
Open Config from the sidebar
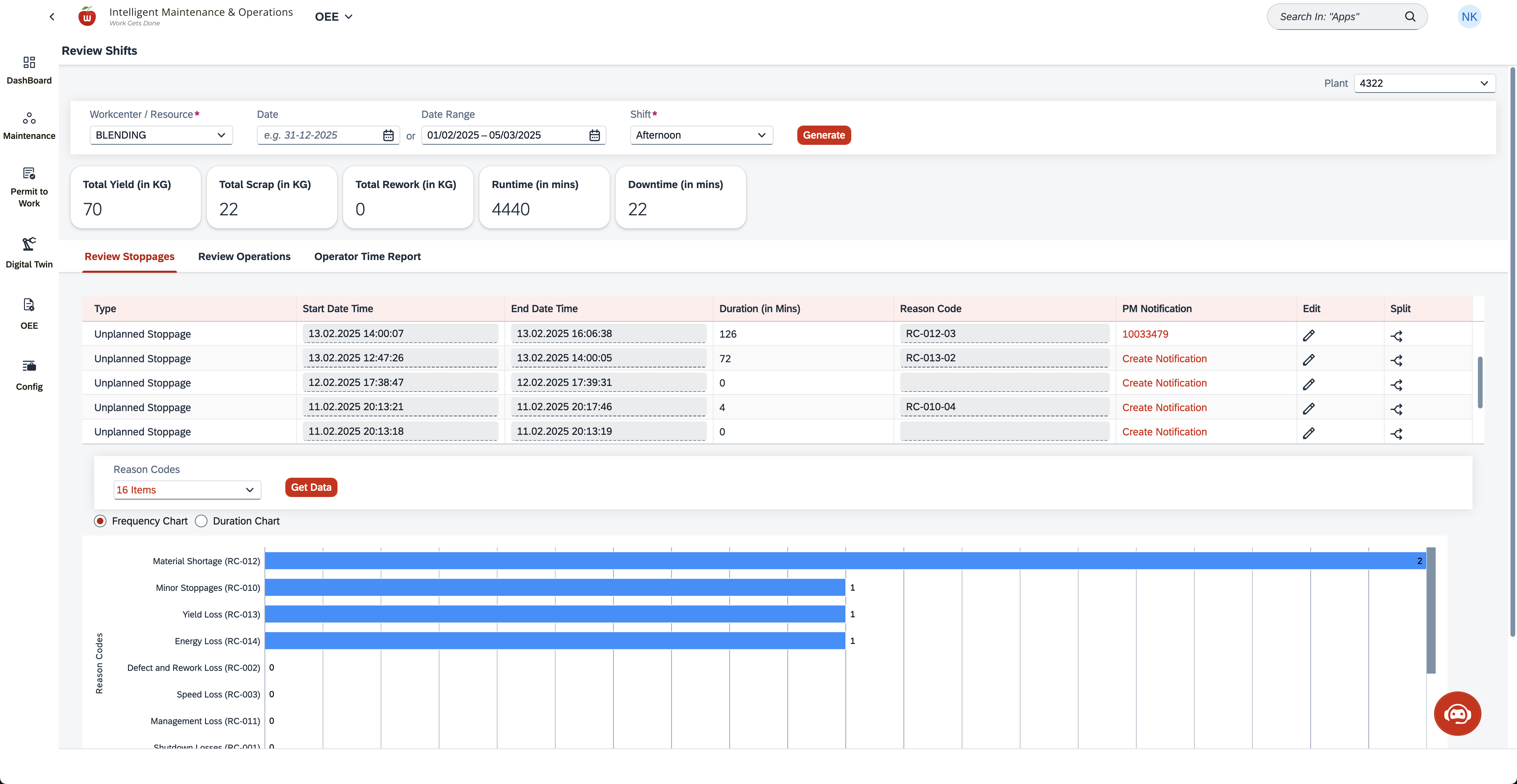coord(29,374)
